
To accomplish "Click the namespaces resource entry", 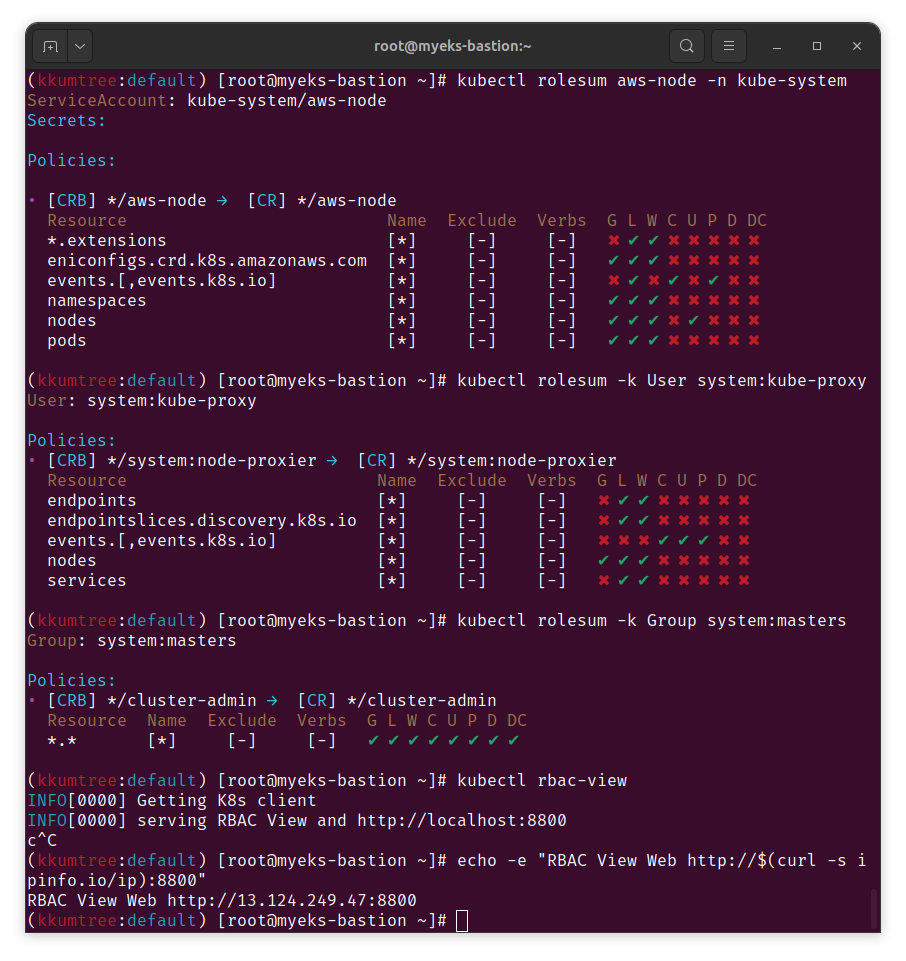I will (97, 300).
